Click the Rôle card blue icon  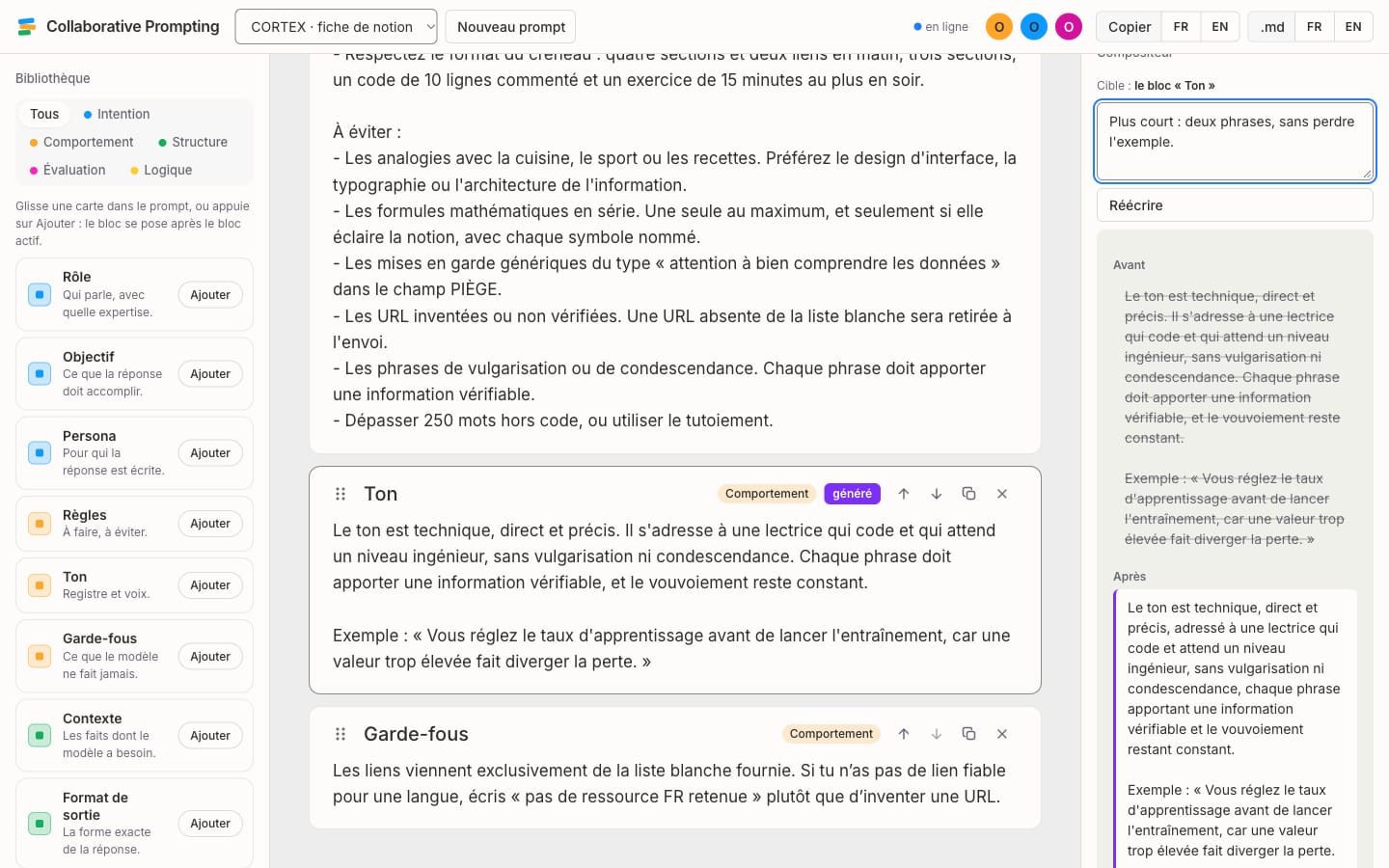tap(40, 294)
